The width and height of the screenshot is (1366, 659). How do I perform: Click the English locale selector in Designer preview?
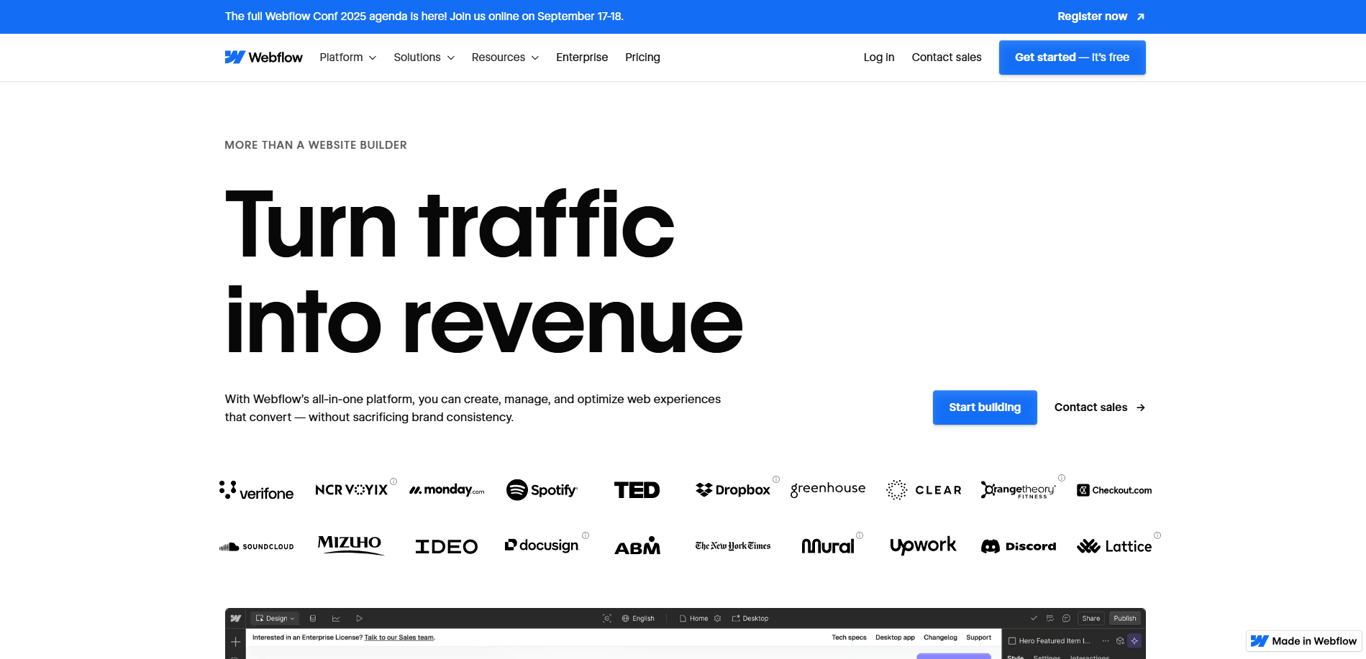[638, 618]
